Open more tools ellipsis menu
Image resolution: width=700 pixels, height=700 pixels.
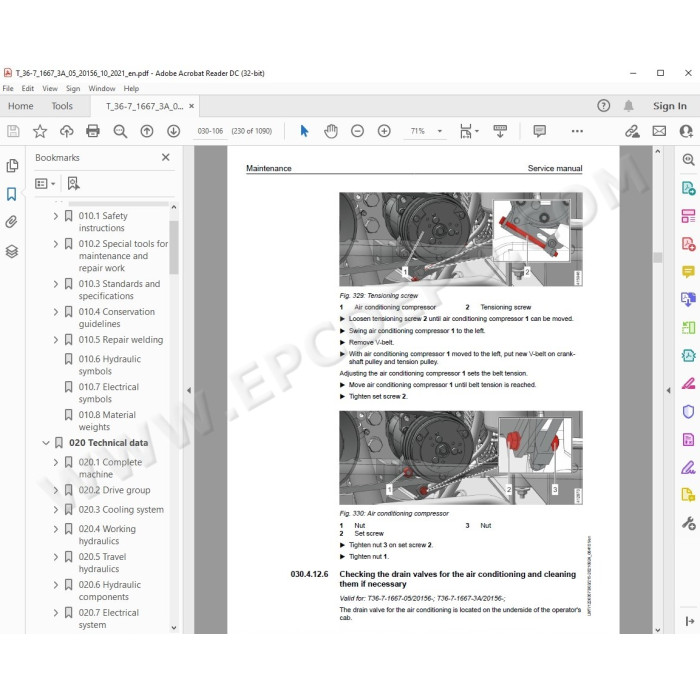coord(577,131)
